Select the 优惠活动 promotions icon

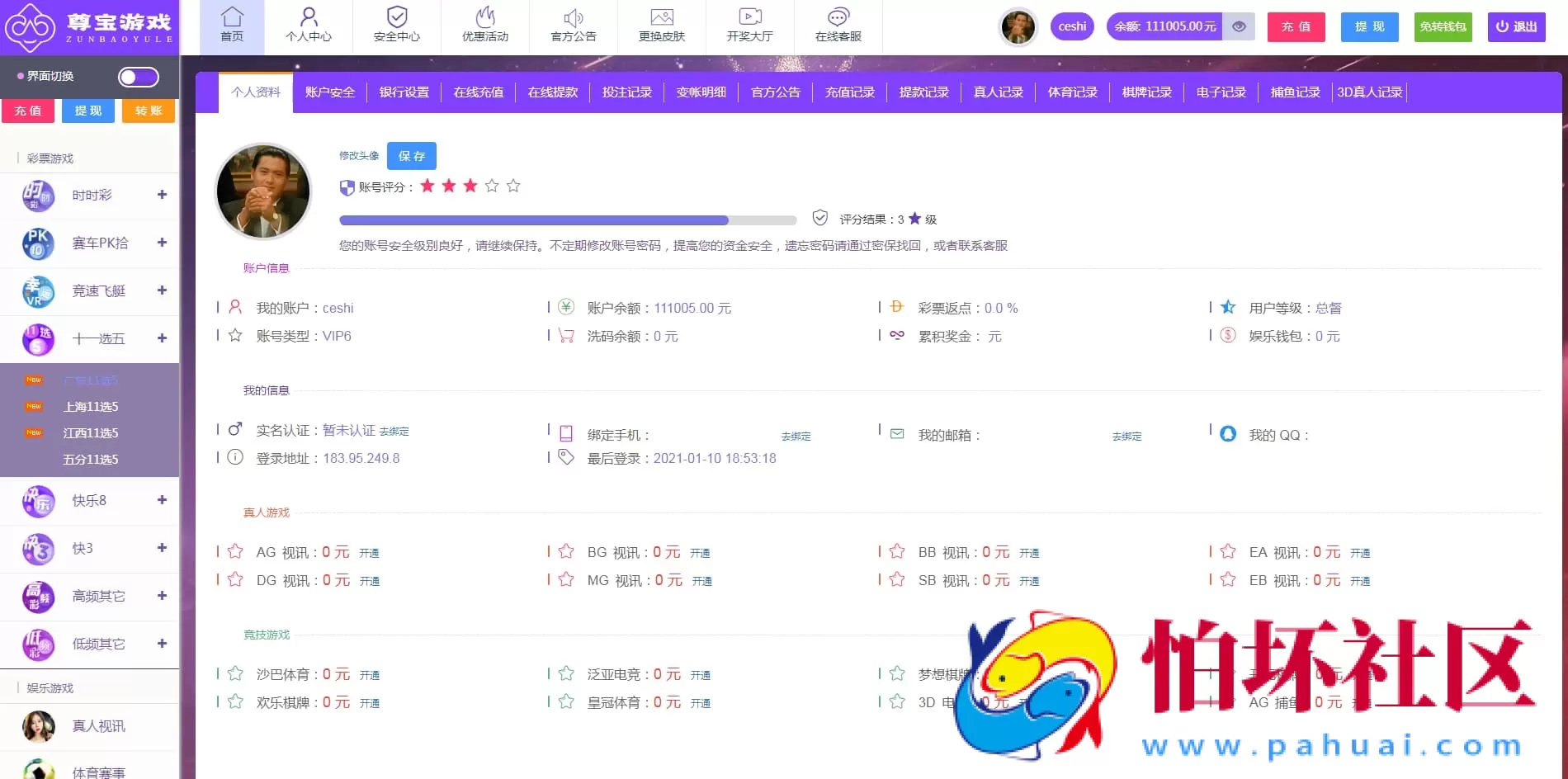pyautogui.click(x=485, y=25)
